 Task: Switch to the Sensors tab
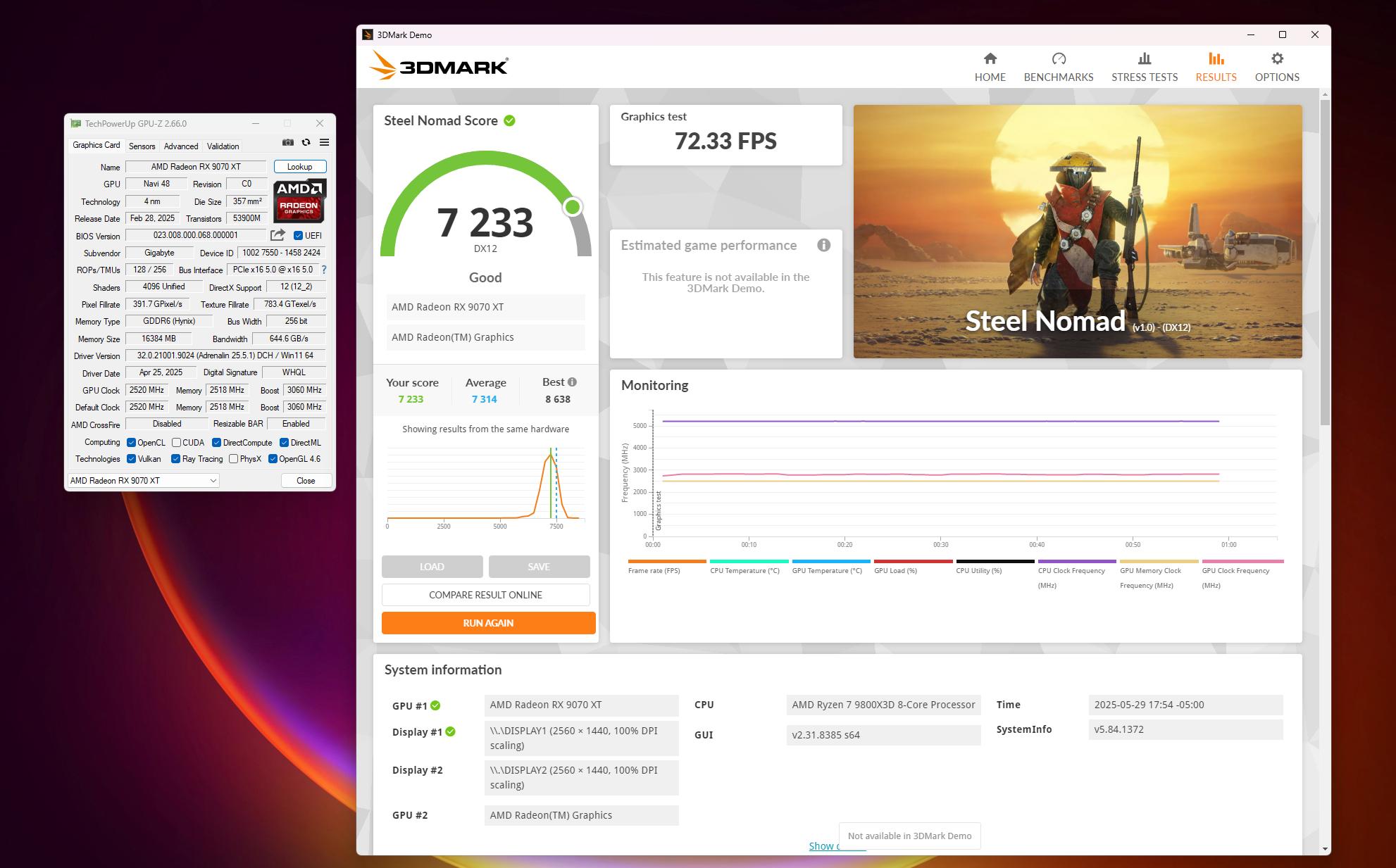tap(142, 146)
